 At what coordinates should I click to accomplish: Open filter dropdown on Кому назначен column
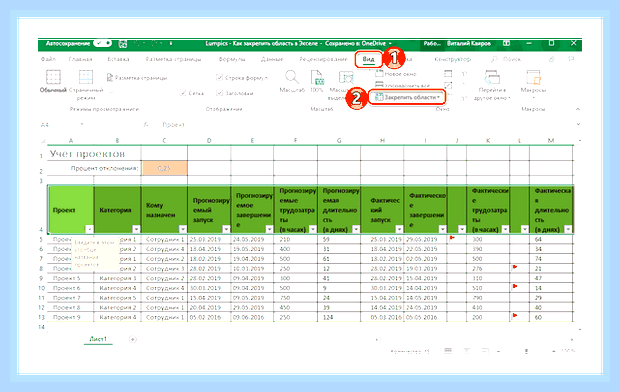pyautogui.click(x=183, y=229)
